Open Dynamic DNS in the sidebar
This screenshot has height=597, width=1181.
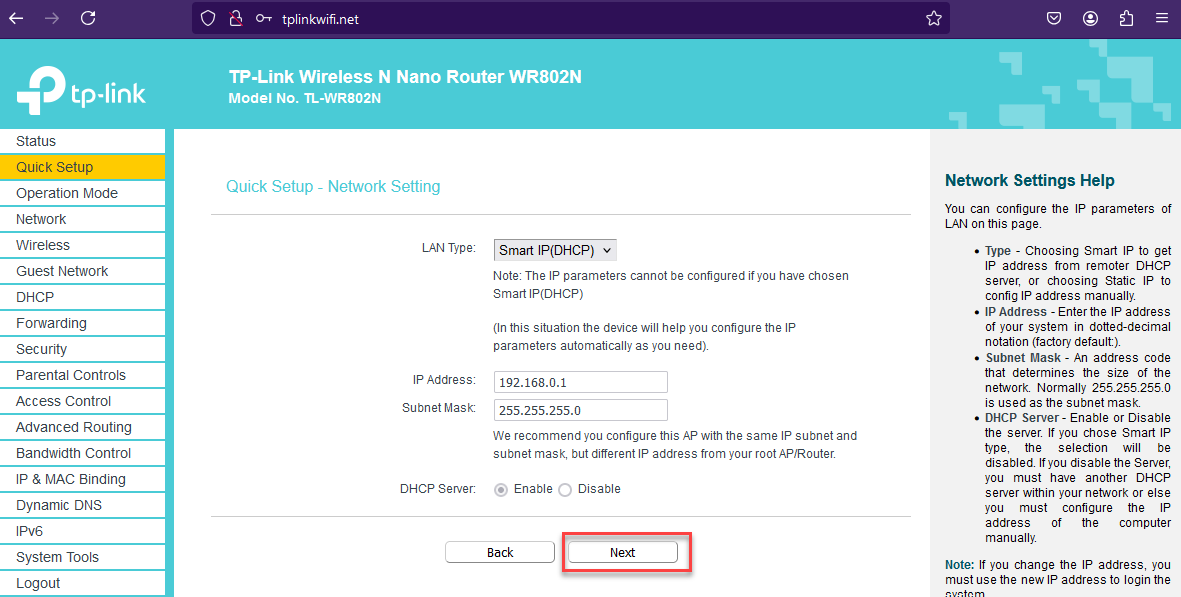pos(82,505)
